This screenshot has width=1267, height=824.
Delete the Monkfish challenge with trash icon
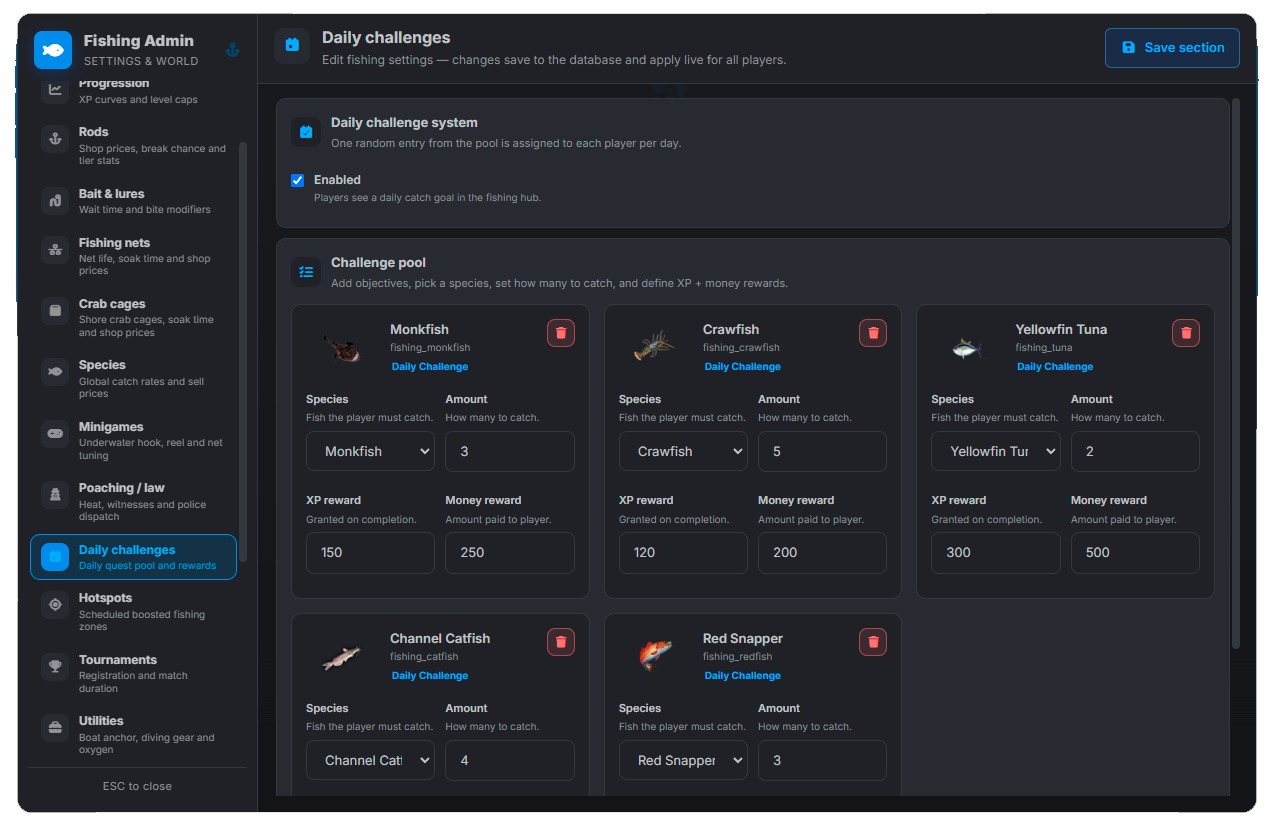[561, 333]
